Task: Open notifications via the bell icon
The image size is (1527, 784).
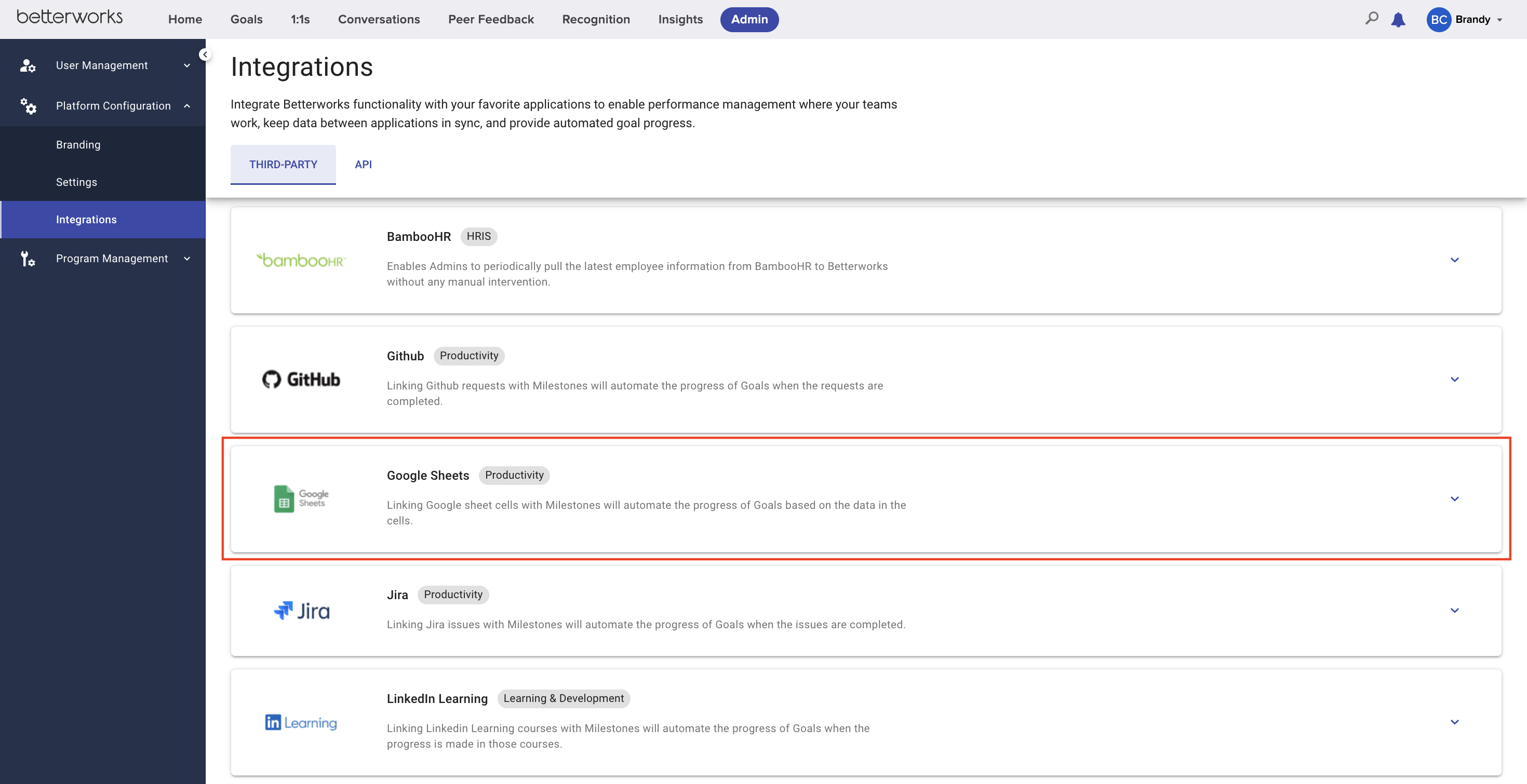Action: point(1399,20)
